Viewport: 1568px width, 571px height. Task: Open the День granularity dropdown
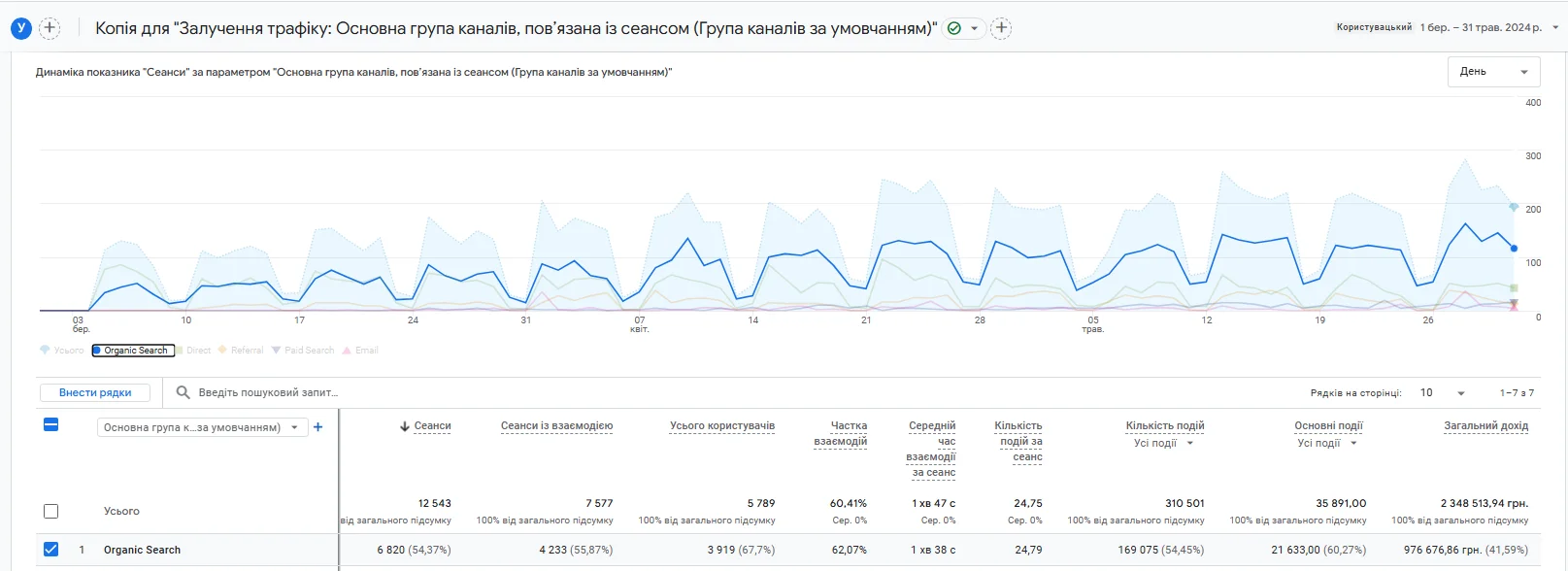point(1493,72)
